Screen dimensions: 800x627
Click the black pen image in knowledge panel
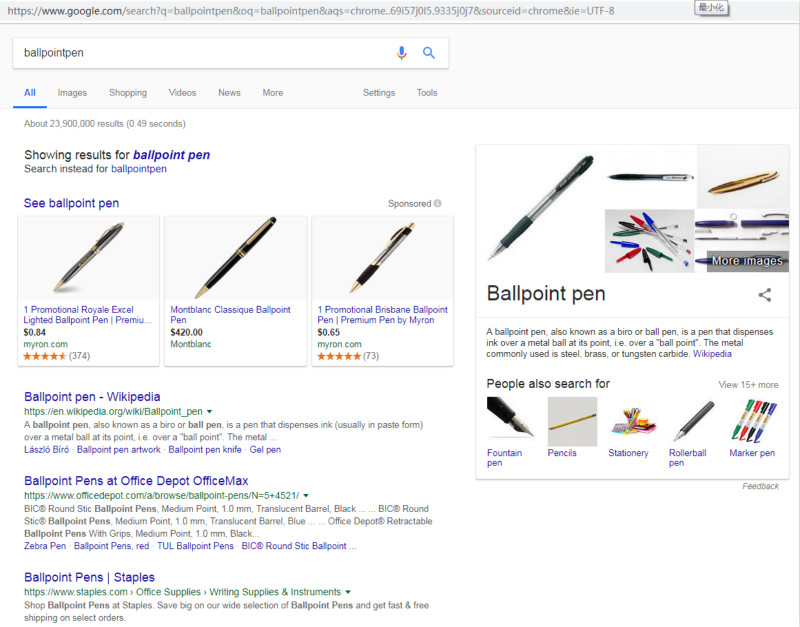point(650,177)
